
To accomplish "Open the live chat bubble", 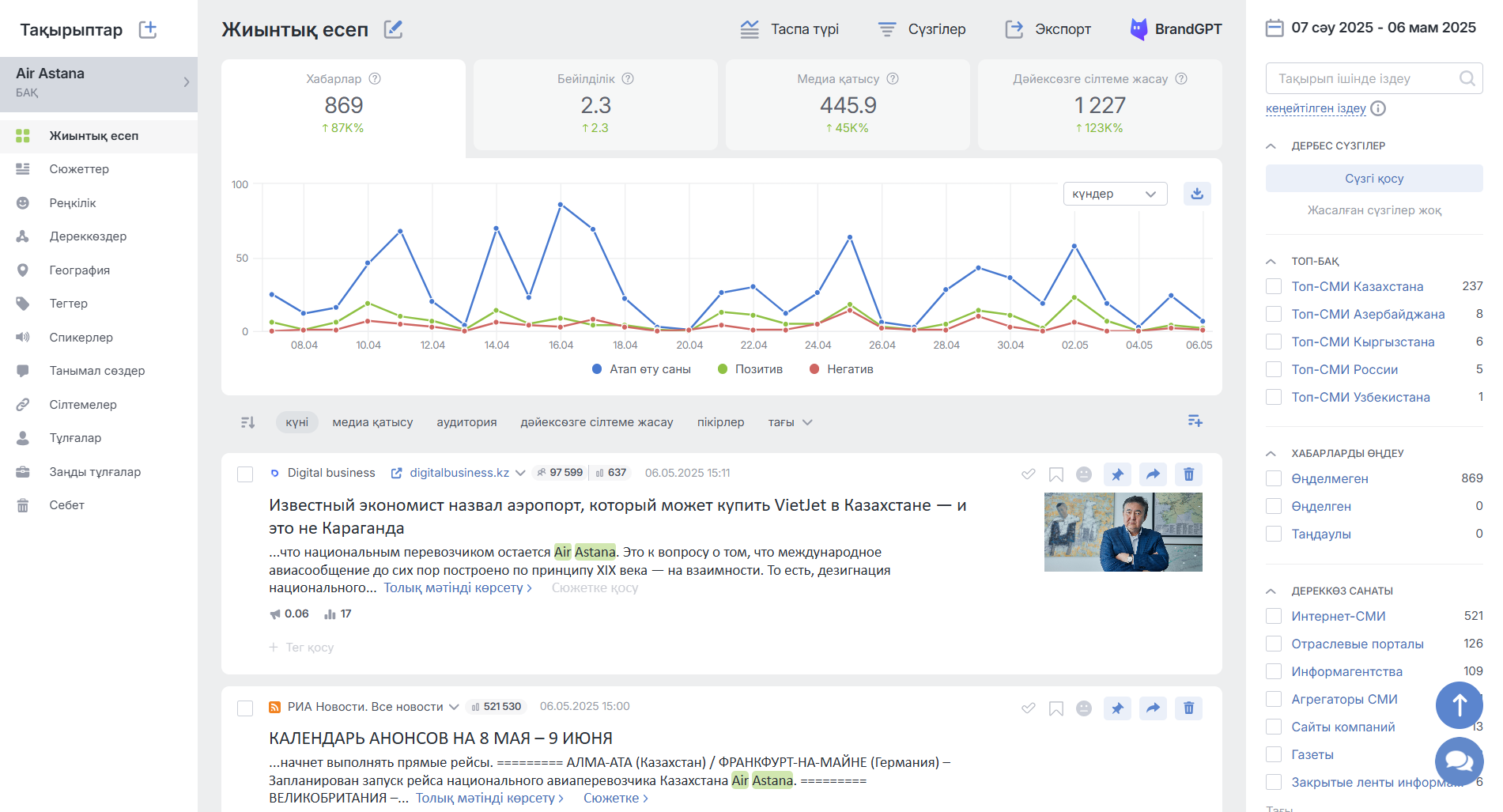I will [1459, 761].
